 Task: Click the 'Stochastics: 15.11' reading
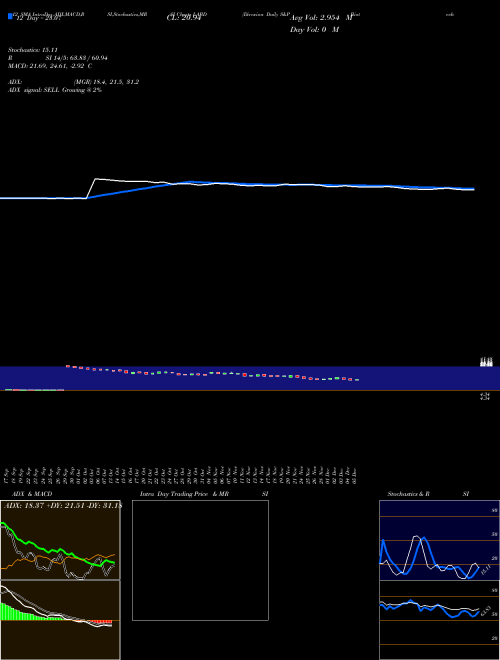click(x=32, y=50)
